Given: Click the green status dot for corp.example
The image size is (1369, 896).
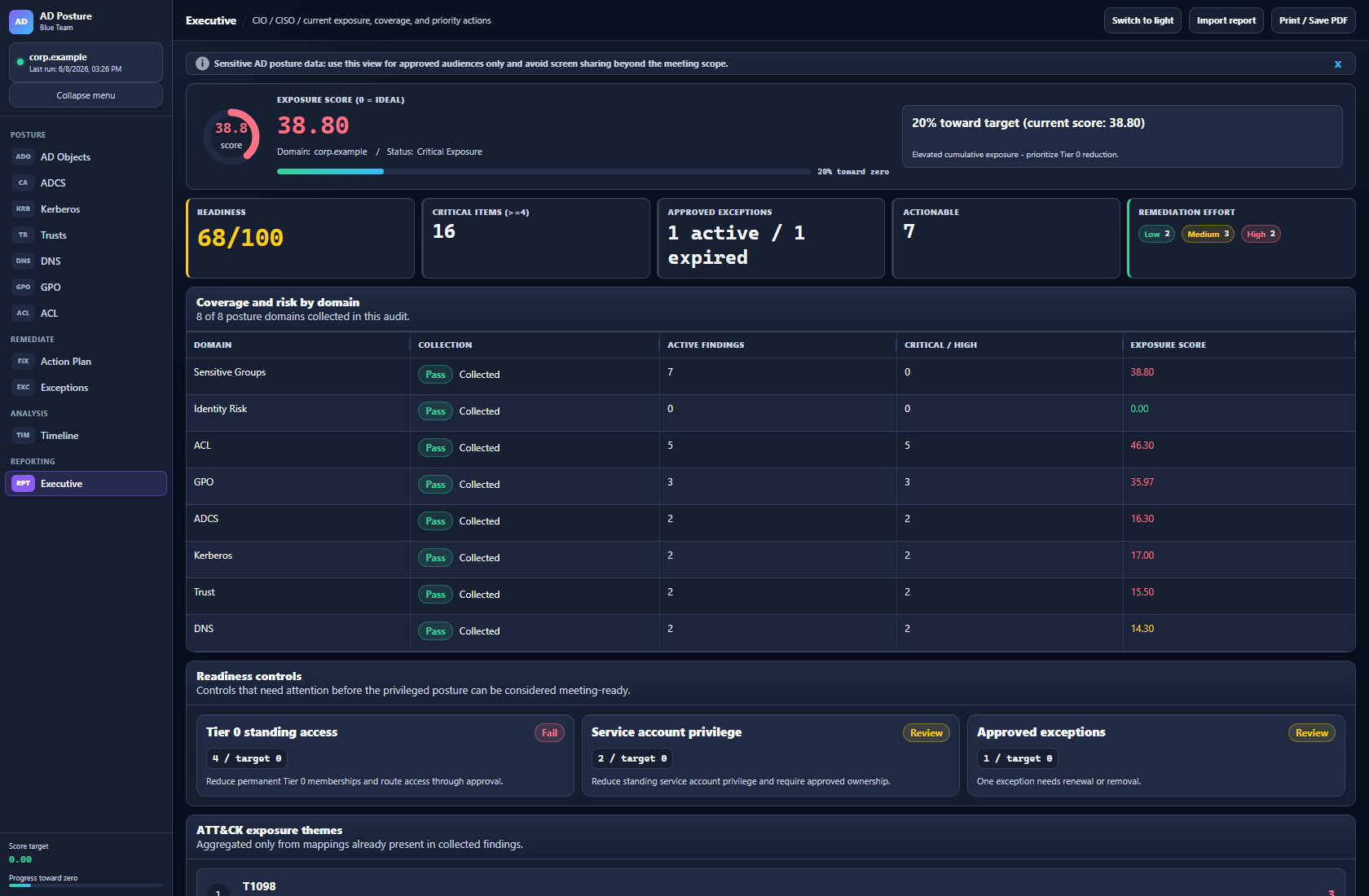Looking at the screenshot, I should pyautogui.click(x=20, y=62).
